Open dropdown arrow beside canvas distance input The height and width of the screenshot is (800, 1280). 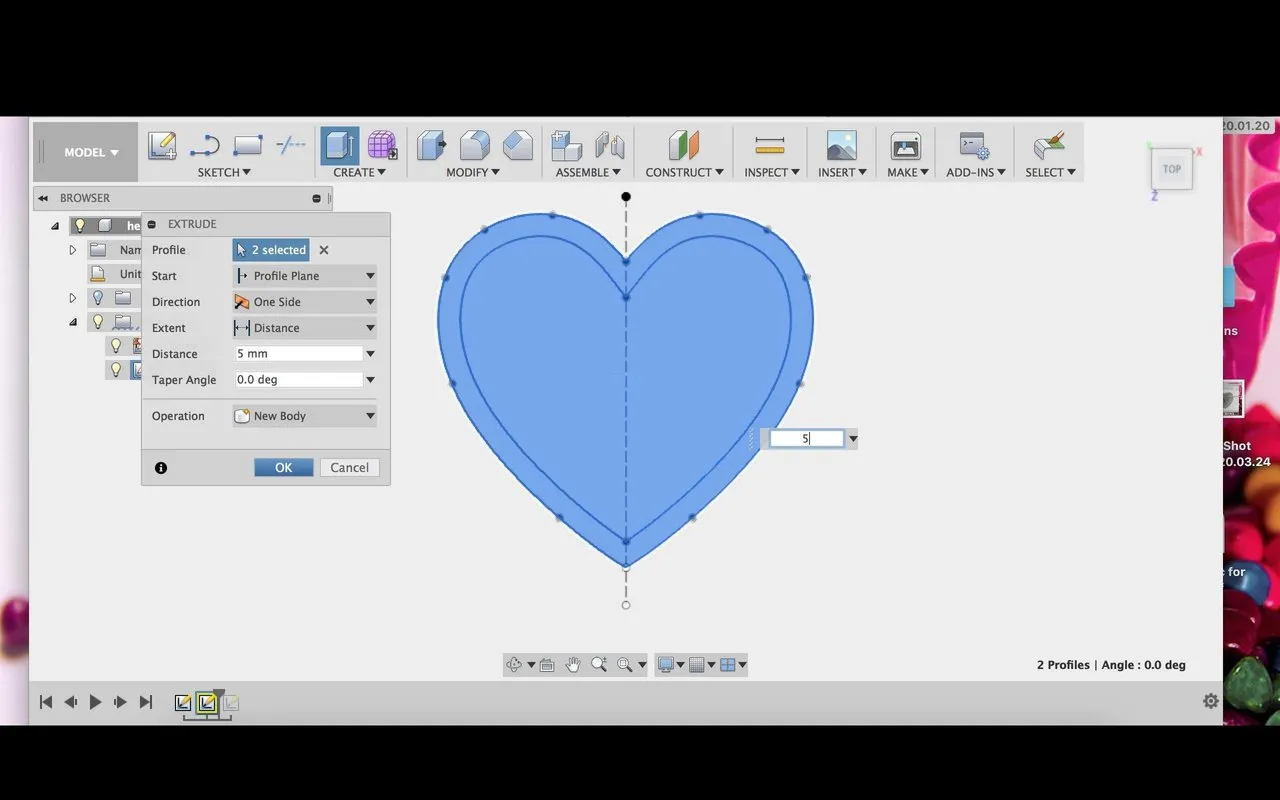pyautogui.click(x=853, y=439)
